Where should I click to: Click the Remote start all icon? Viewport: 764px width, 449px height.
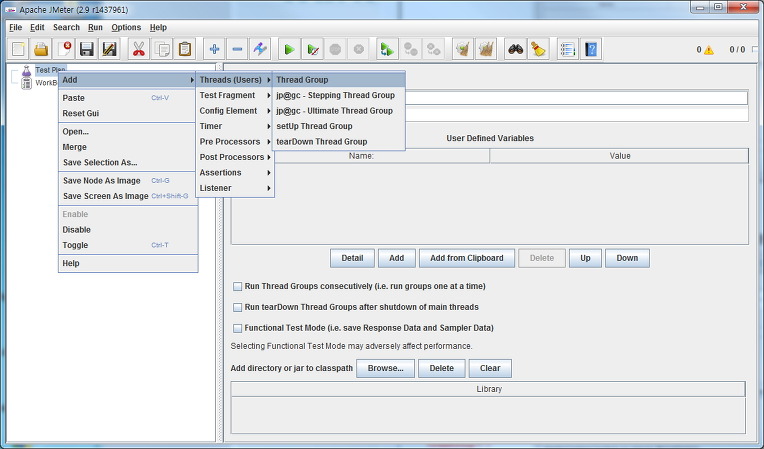pyautogui.click(x=387, y=49)
